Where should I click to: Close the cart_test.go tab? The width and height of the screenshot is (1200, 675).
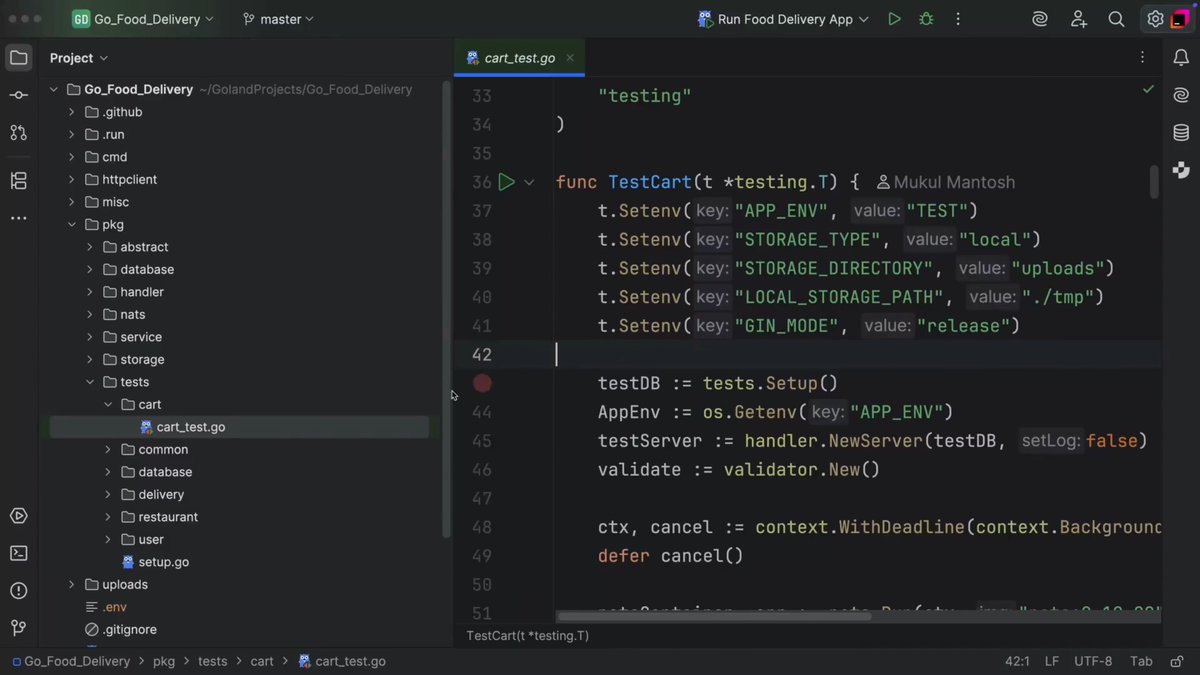click(x=571, y=58)
